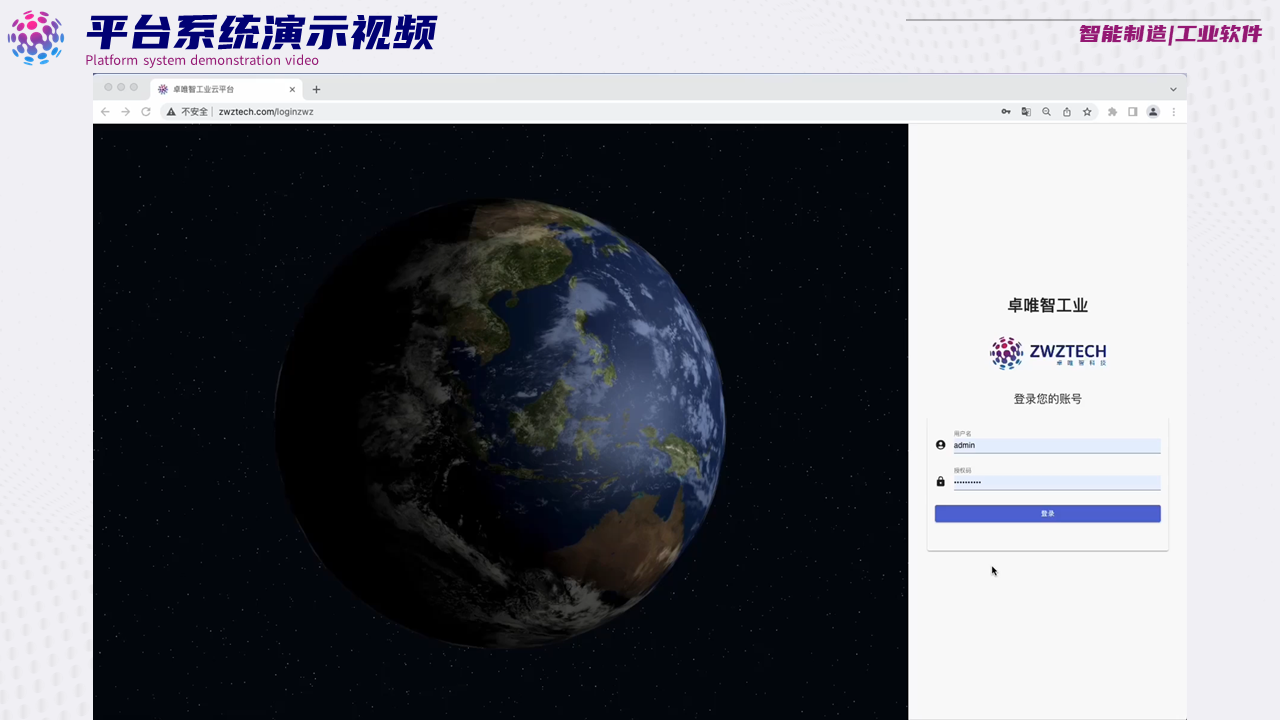Open a new tab with plus button
Image resolution: width=1280 pixels, height=720 pixels.
pyautogui.click(x=317, y=89)
